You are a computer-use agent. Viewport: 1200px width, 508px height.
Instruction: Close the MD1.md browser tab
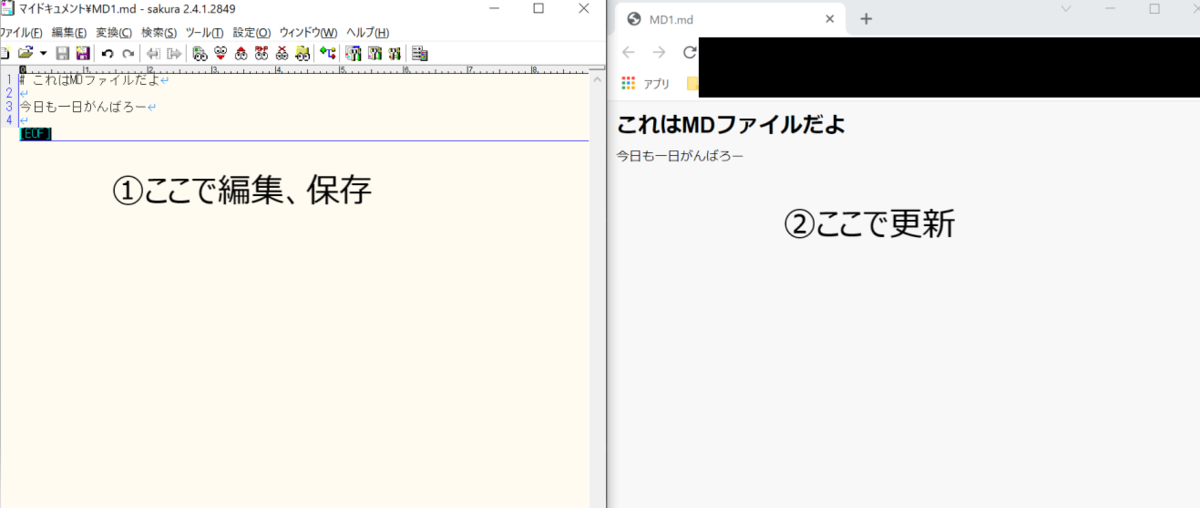[829, 19]
